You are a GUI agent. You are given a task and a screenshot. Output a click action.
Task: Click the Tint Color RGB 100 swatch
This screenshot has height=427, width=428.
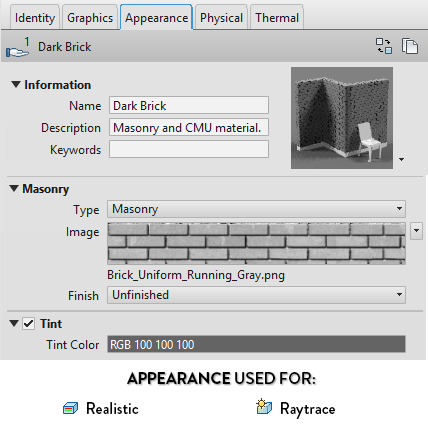[256, 344]
